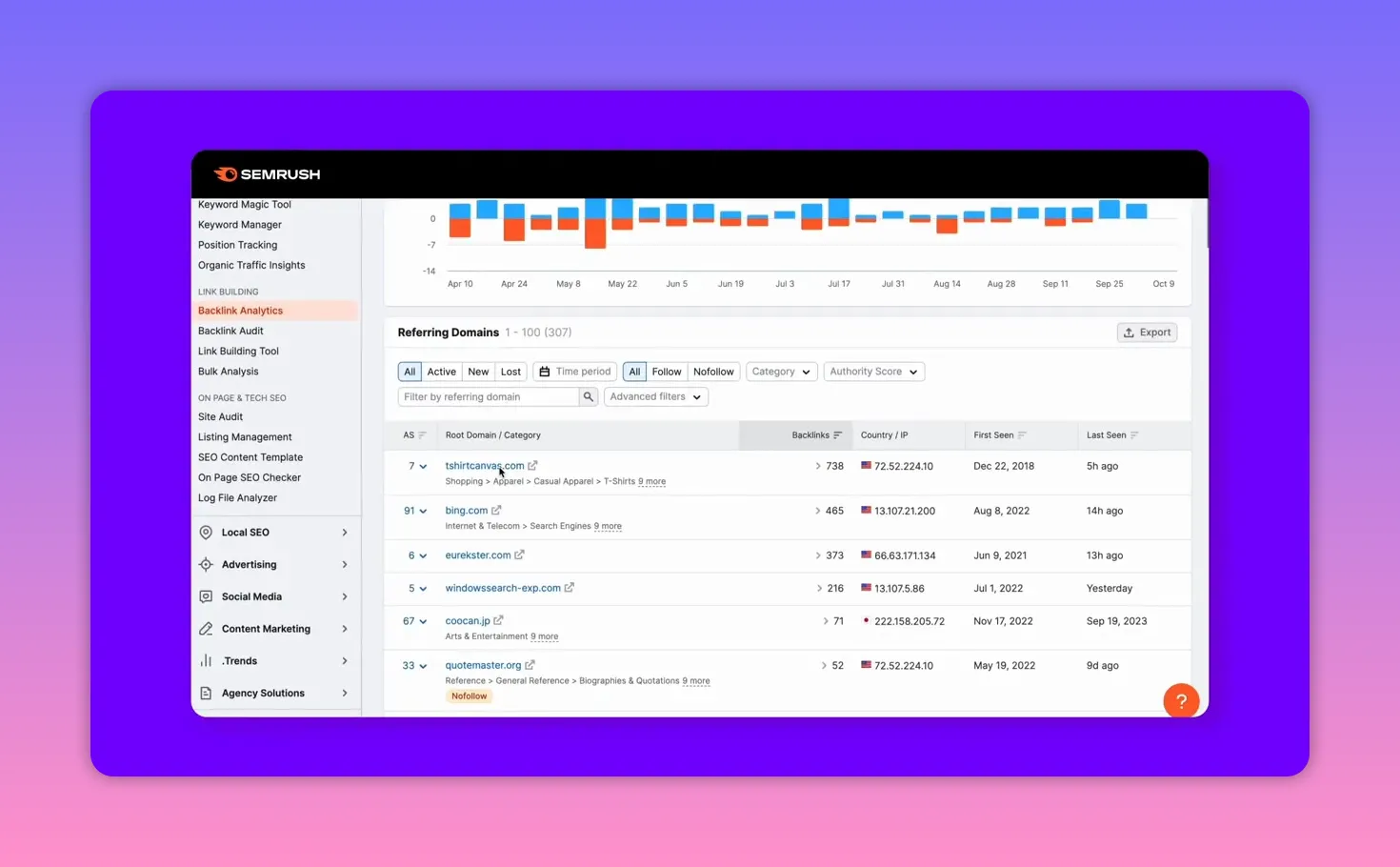Image resolution: width=1400 pixels, height=867 pixels.
Task: Expand the Agency Solutions section arrow
Action: [x=345, y=693]
